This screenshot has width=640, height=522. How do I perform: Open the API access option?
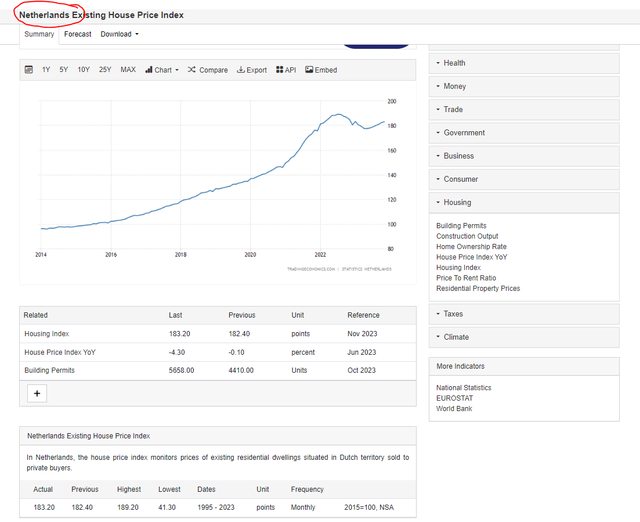click(x=286, y=70)
